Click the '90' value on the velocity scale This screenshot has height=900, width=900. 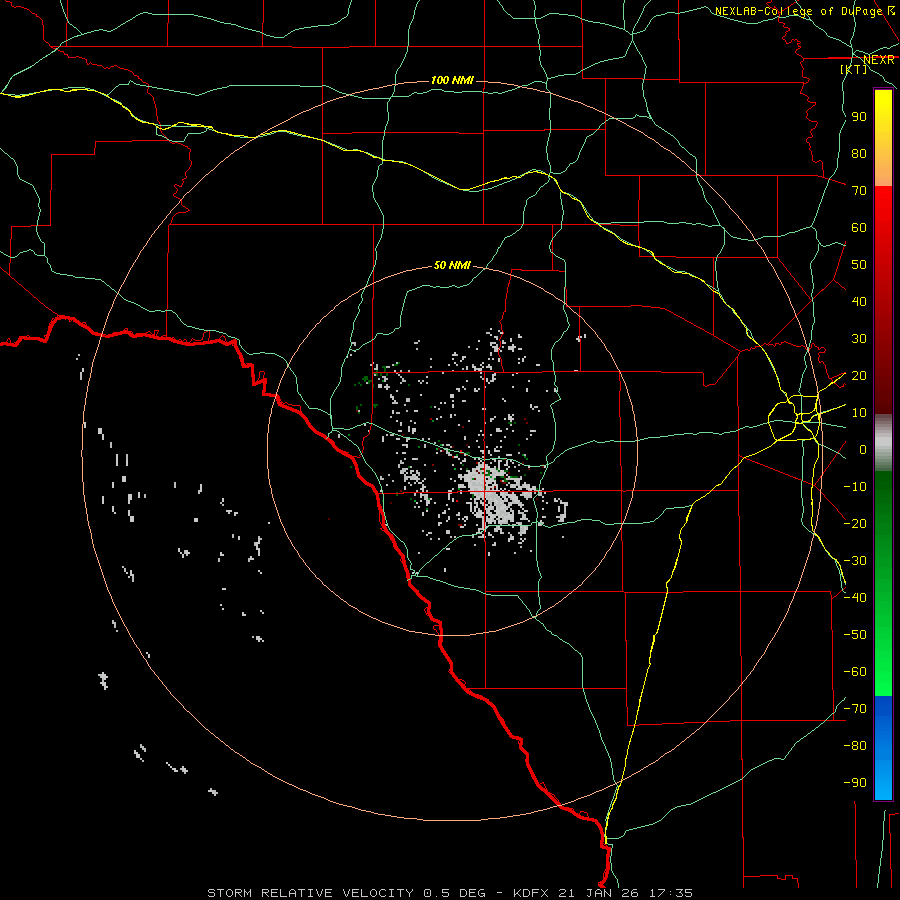pos(859,117)
